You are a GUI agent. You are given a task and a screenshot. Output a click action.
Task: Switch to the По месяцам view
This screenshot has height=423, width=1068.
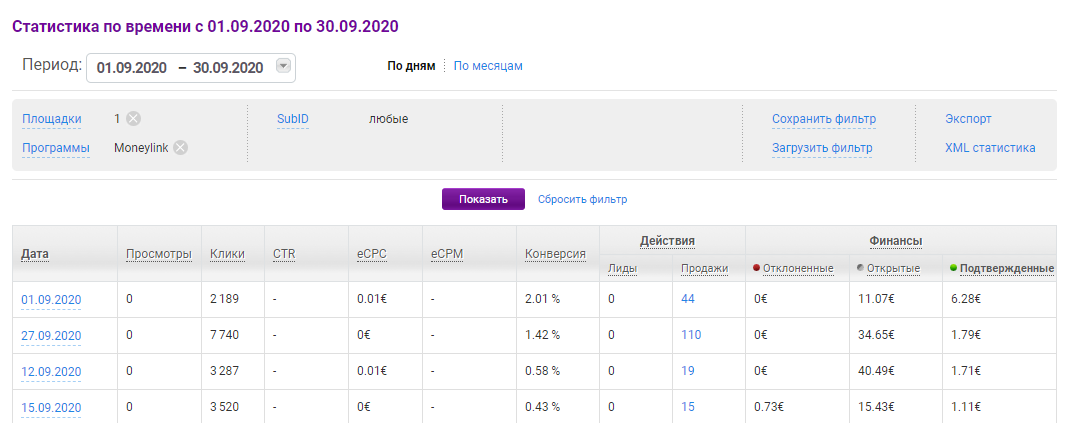(x=488, y=66)
